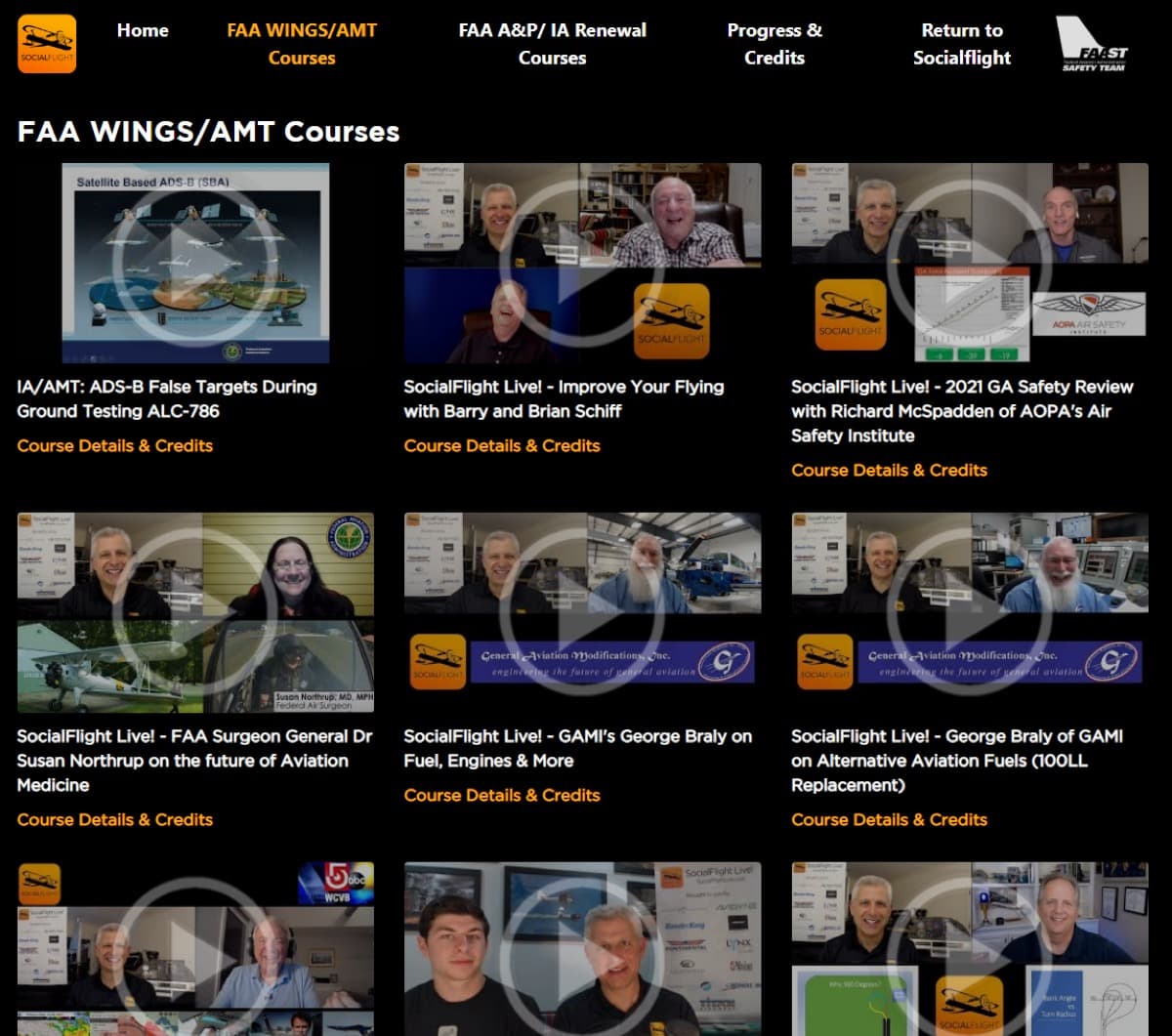Screen dimensions: 1172x1036
Task: Select FAA WINGS/AMT Courses in the navigation bar
Action: (301, 44)
